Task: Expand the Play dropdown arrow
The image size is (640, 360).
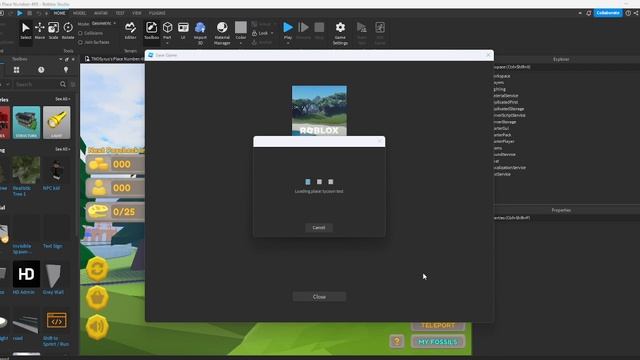Action: coord(288,43)
